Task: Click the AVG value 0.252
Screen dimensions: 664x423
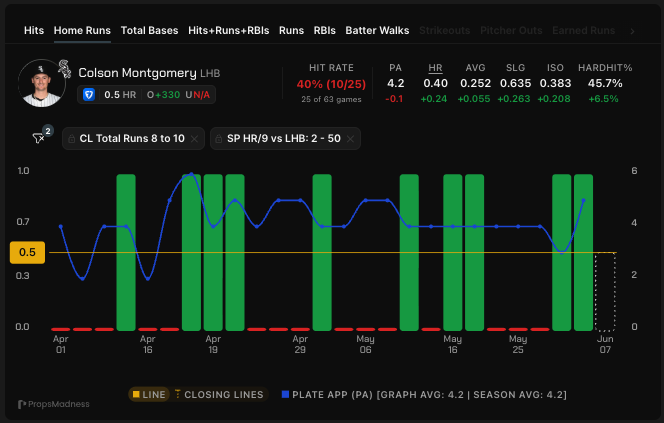Action: click(x=476, y=83)
